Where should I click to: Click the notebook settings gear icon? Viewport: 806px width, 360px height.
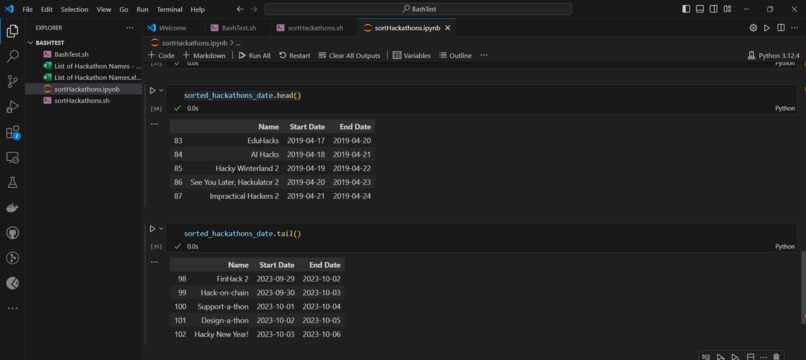[753, 28]
